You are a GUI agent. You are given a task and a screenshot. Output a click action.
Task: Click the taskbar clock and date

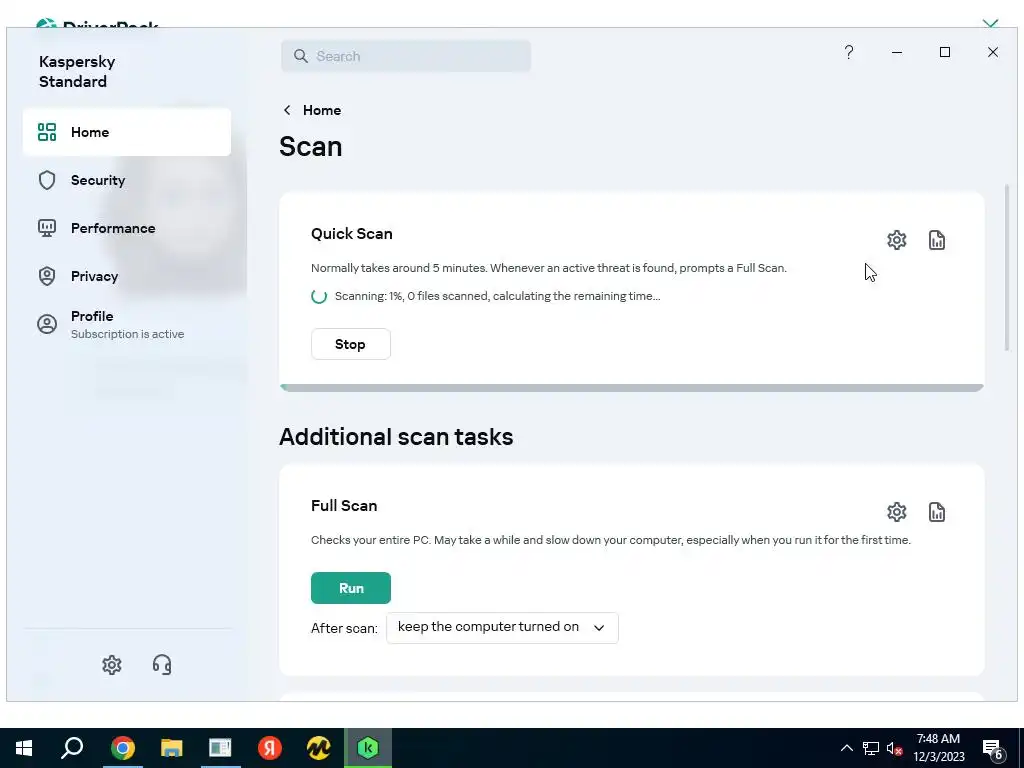click(938, 748)
